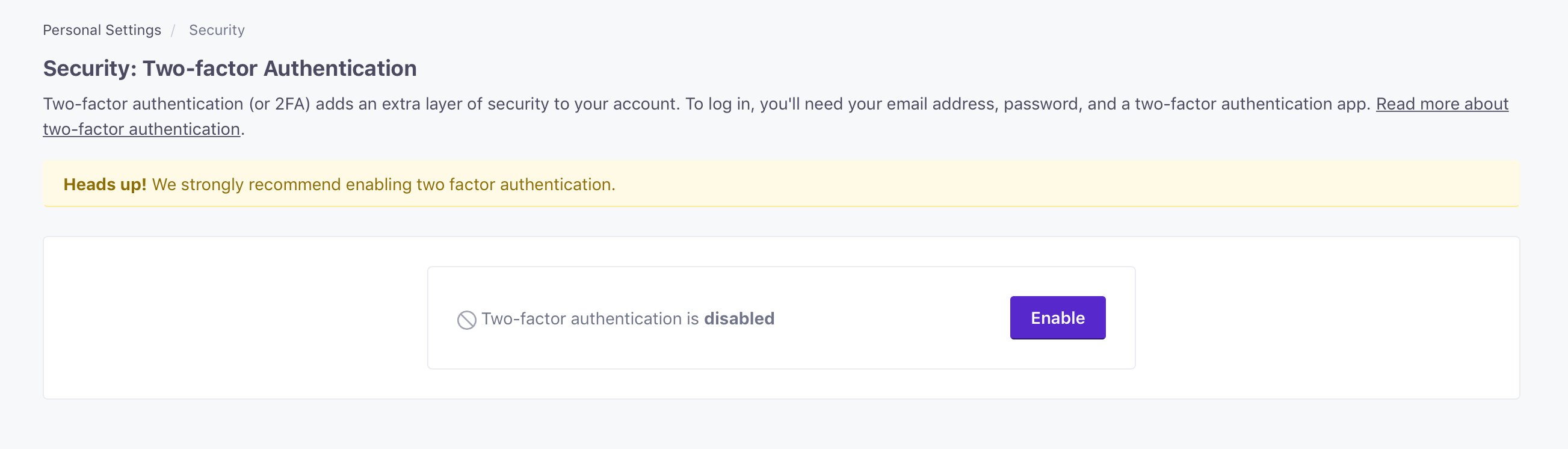The width and height of the screenshot is (1568, 449).
Task: Open the Personal Settings breadcrumb
Action: 102,30
